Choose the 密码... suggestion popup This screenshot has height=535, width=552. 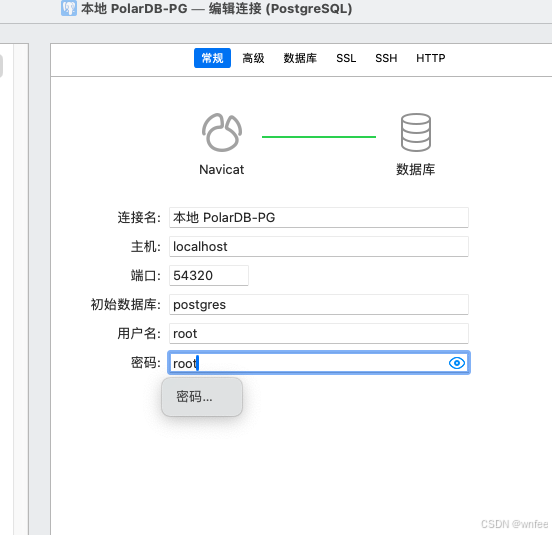click(x=202, y=397)
